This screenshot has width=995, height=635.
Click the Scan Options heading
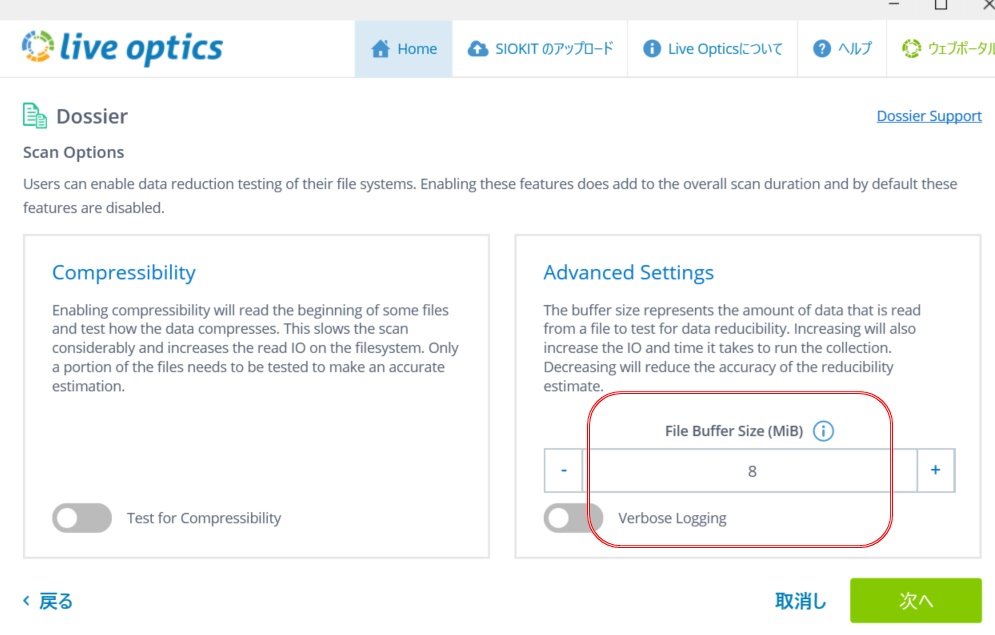pyautogui.click(x=74, y=152)
